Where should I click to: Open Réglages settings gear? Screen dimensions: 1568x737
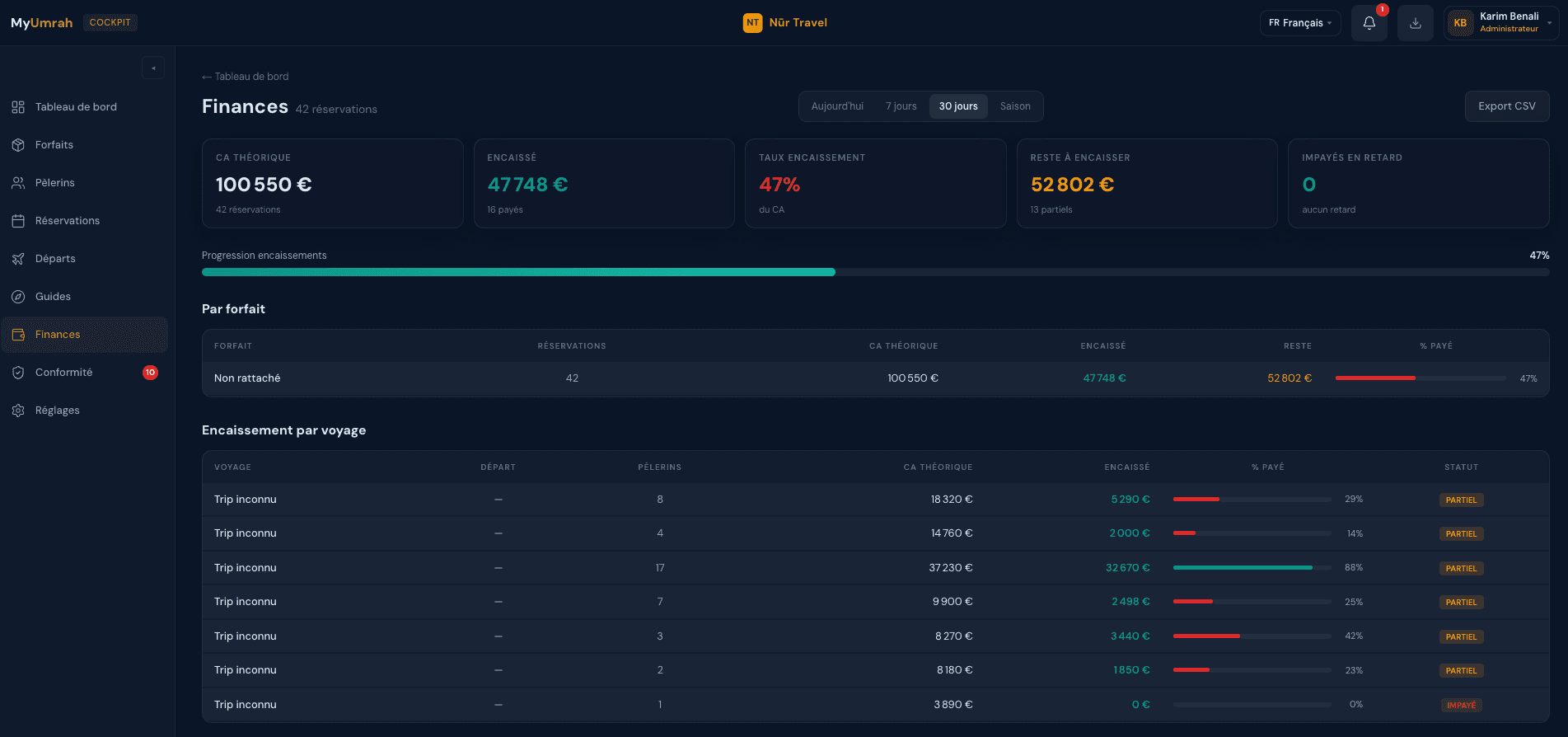tap(57, 411)
